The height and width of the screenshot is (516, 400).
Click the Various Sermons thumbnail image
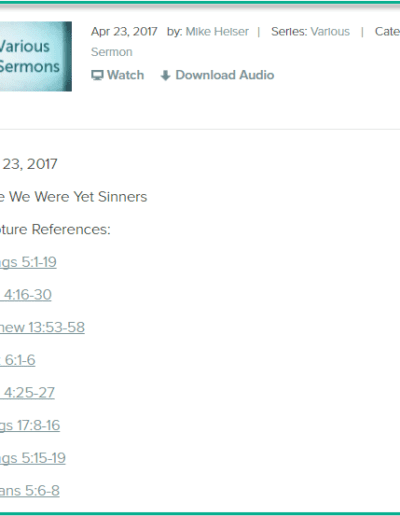click(x=36, y=56)
